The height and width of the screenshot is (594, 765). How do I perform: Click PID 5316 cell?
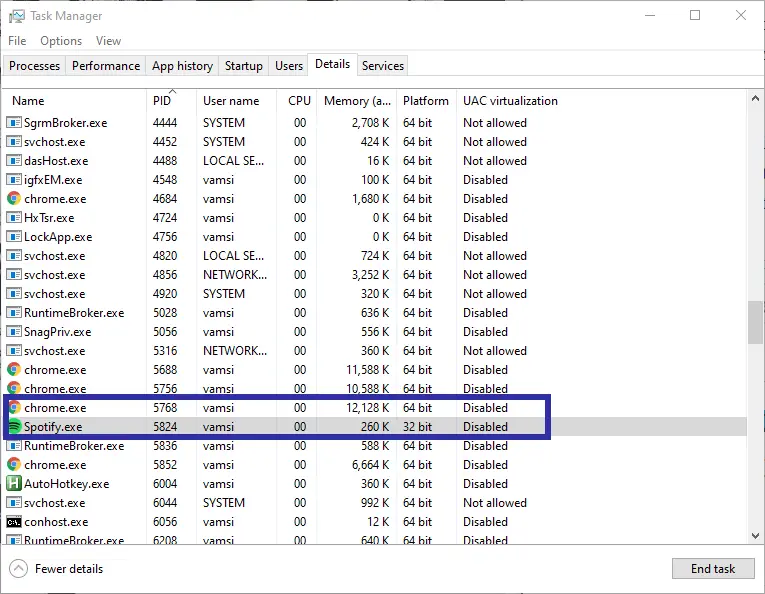point(165,351)
